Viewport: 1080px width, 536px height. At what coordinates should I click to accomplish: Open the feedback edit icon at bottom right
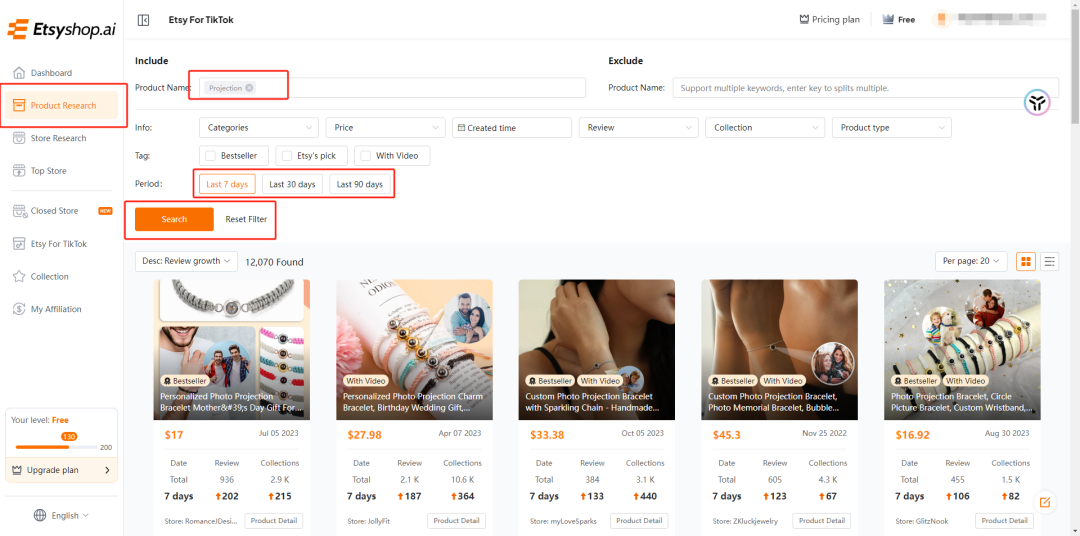[1044, 502]
